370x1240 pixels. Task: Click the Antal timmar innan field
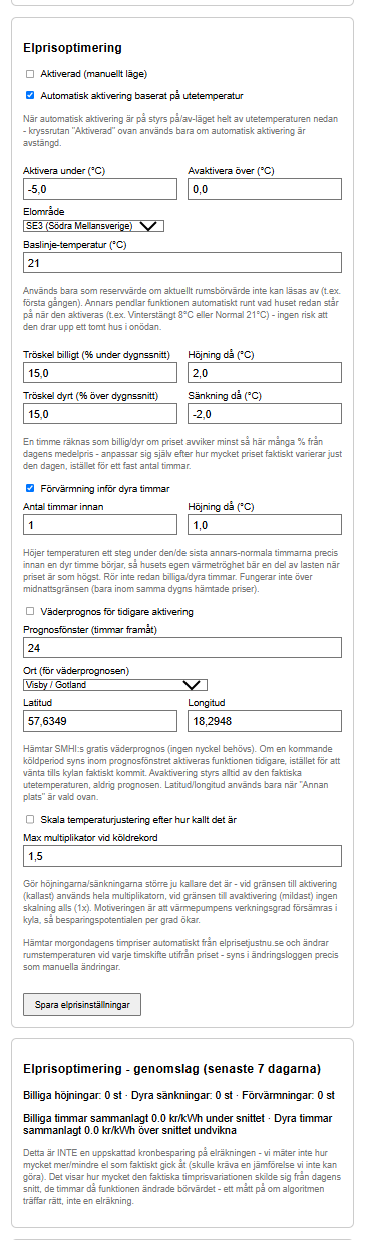click(x=100, y=524)
